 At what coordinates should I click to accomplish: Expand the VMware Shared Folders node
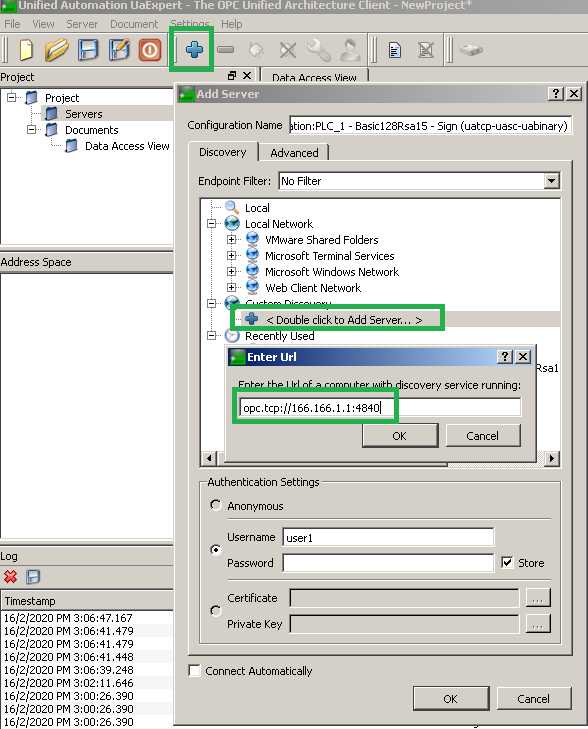pos(231,240)
